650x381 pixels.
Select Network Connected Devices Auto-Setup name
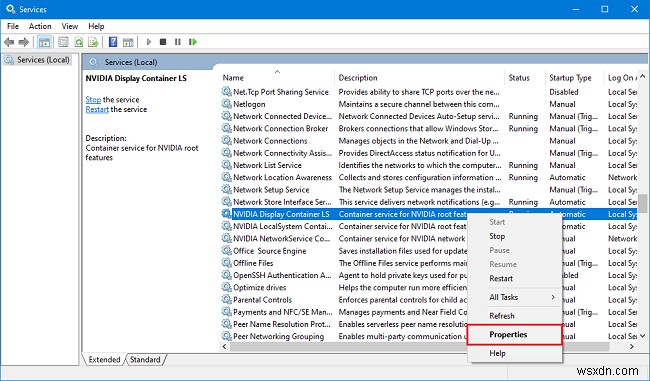coord(282,116)
